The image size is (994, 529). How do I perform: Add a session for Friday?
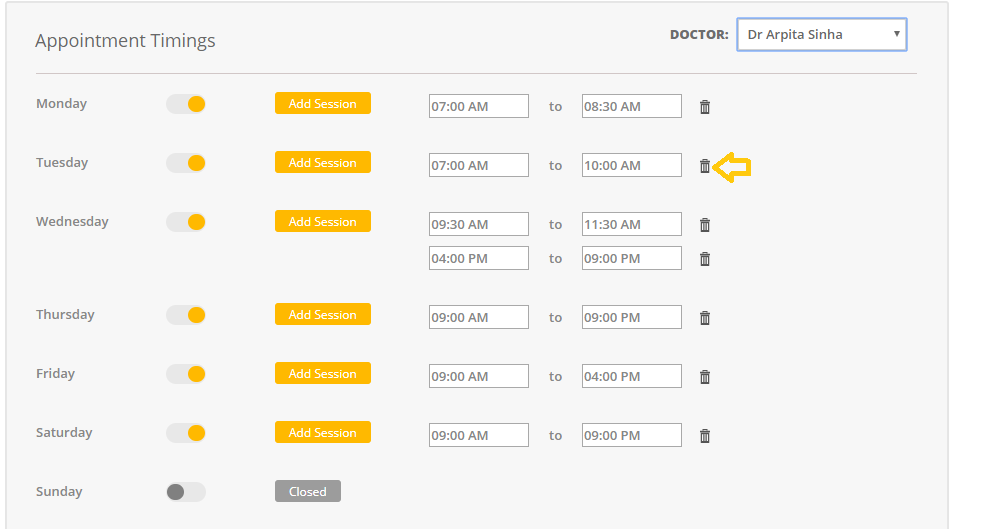tap(323, 373)
